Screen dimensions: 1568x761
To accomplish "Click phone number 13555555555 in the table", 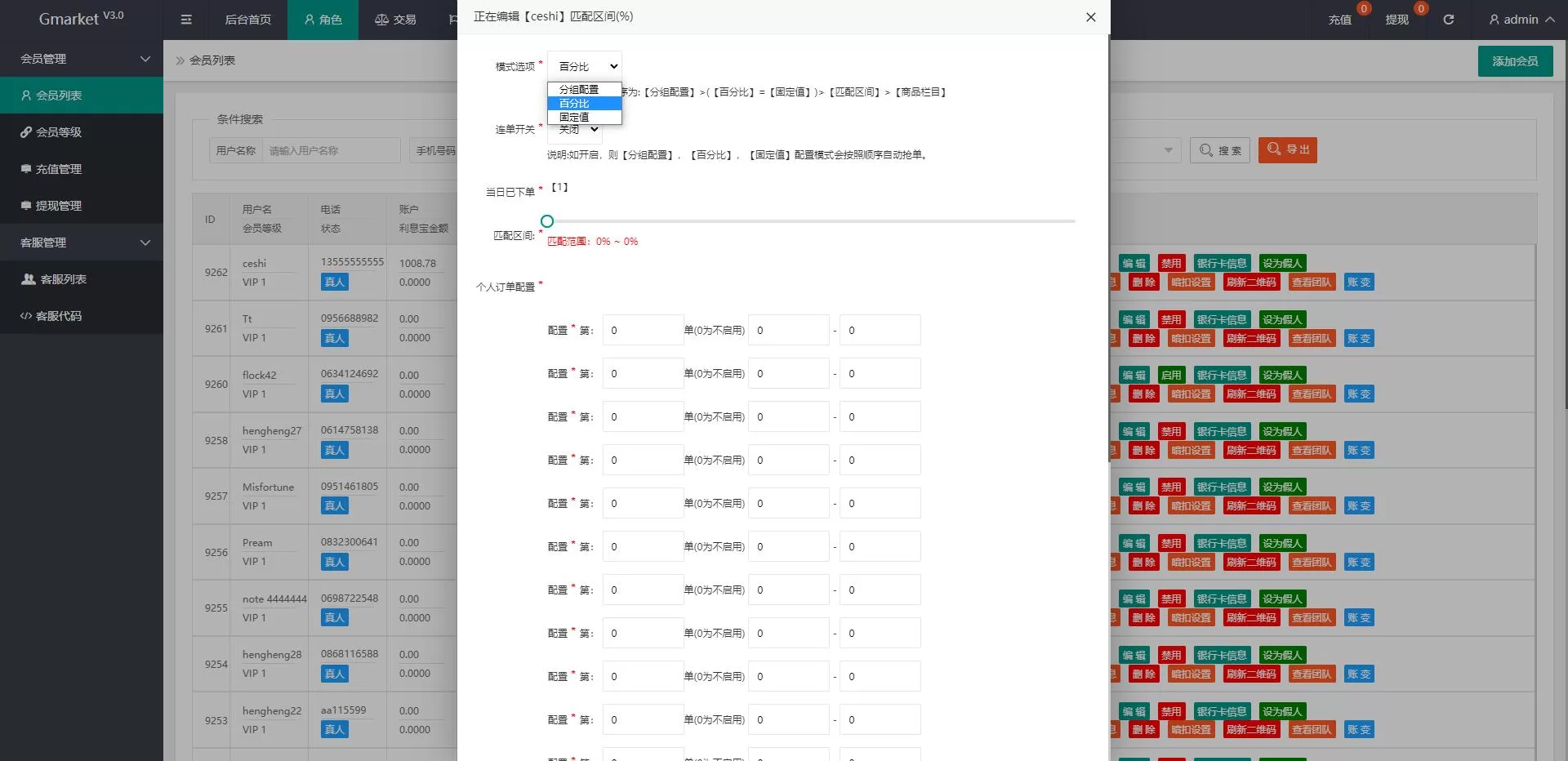I will 352,262.
